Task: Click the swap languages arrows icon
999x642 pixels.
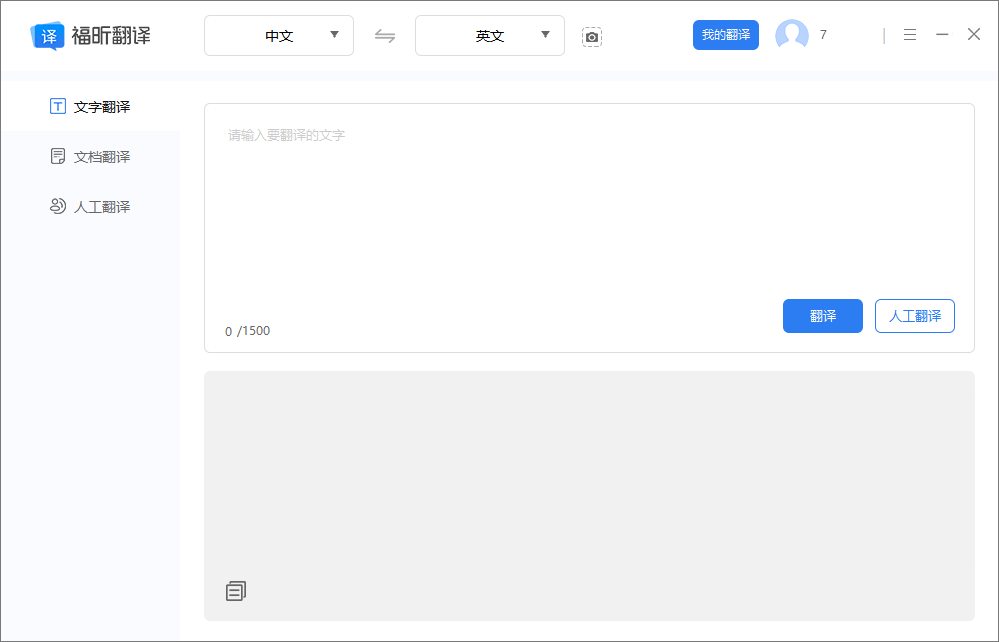Action: 385,35
